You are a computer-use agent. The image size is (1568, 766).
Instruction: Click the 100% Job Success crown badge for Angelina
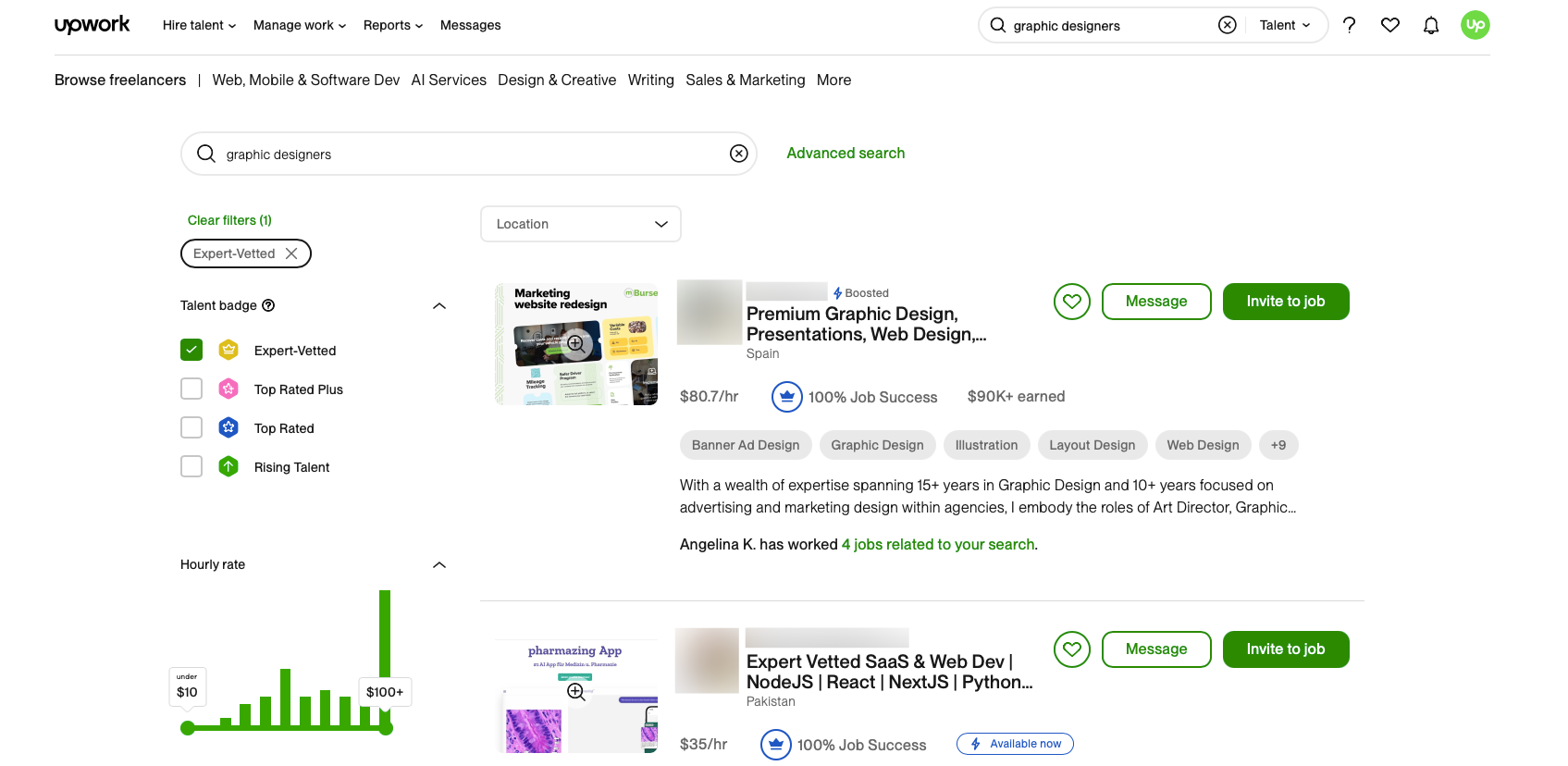pyautogui.click(x=787, y=397)
